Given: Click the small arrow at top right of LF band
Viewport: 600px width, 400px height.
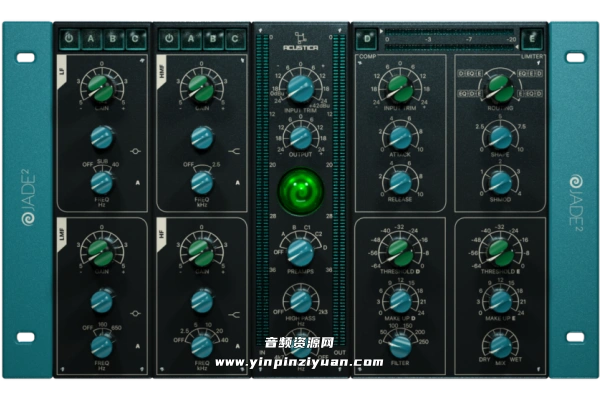Looking at the screenshot, I should pyautogui.click(x=142, y=60).
